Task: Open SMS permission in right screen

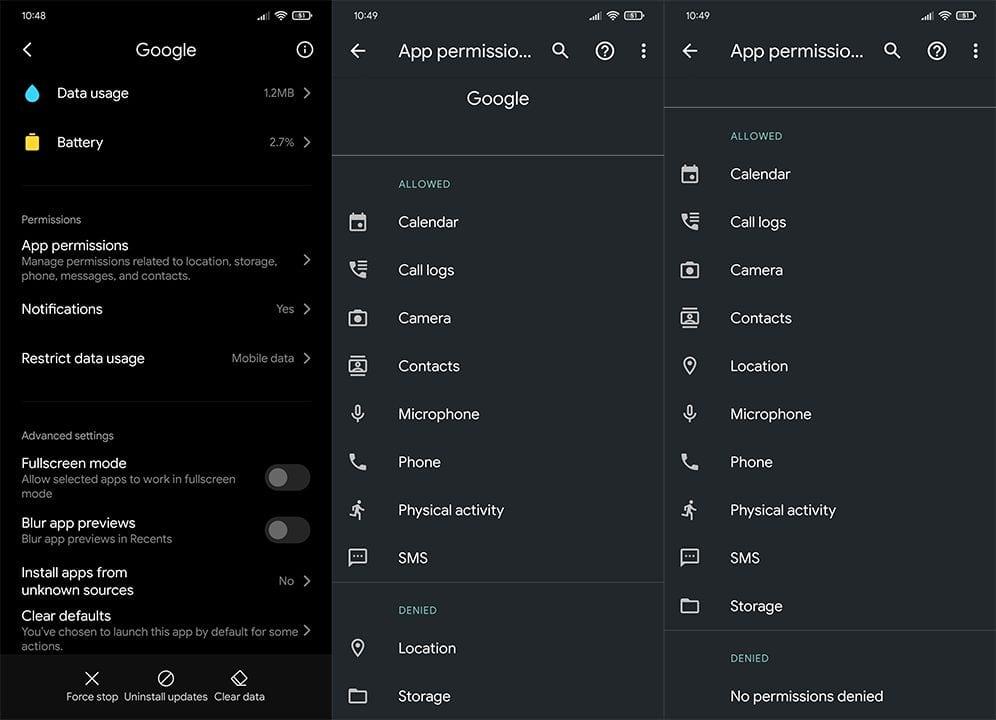Action: [830, 558]
